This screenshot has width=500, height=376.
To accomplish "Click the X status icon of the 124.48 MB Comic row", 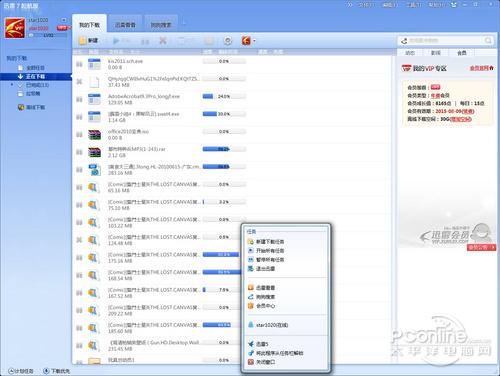I will click(79, 240).
